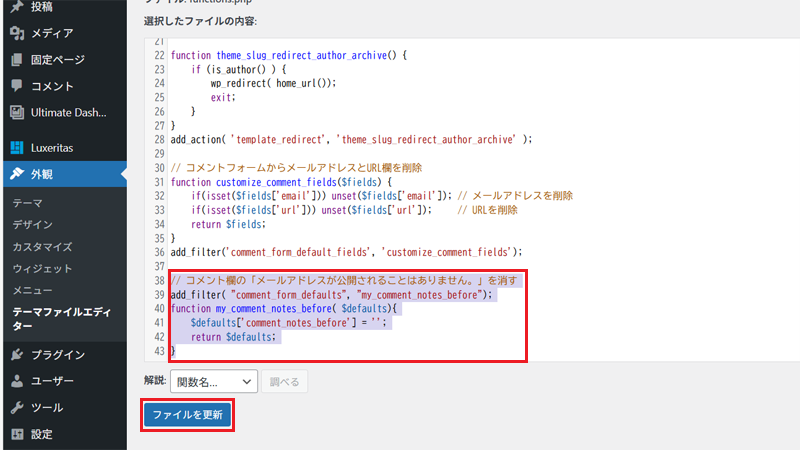Image resolution: width=800 pixels, height=450 pixels.
Task: Click the wrench icon beside ツール
Action: [17, 408]
